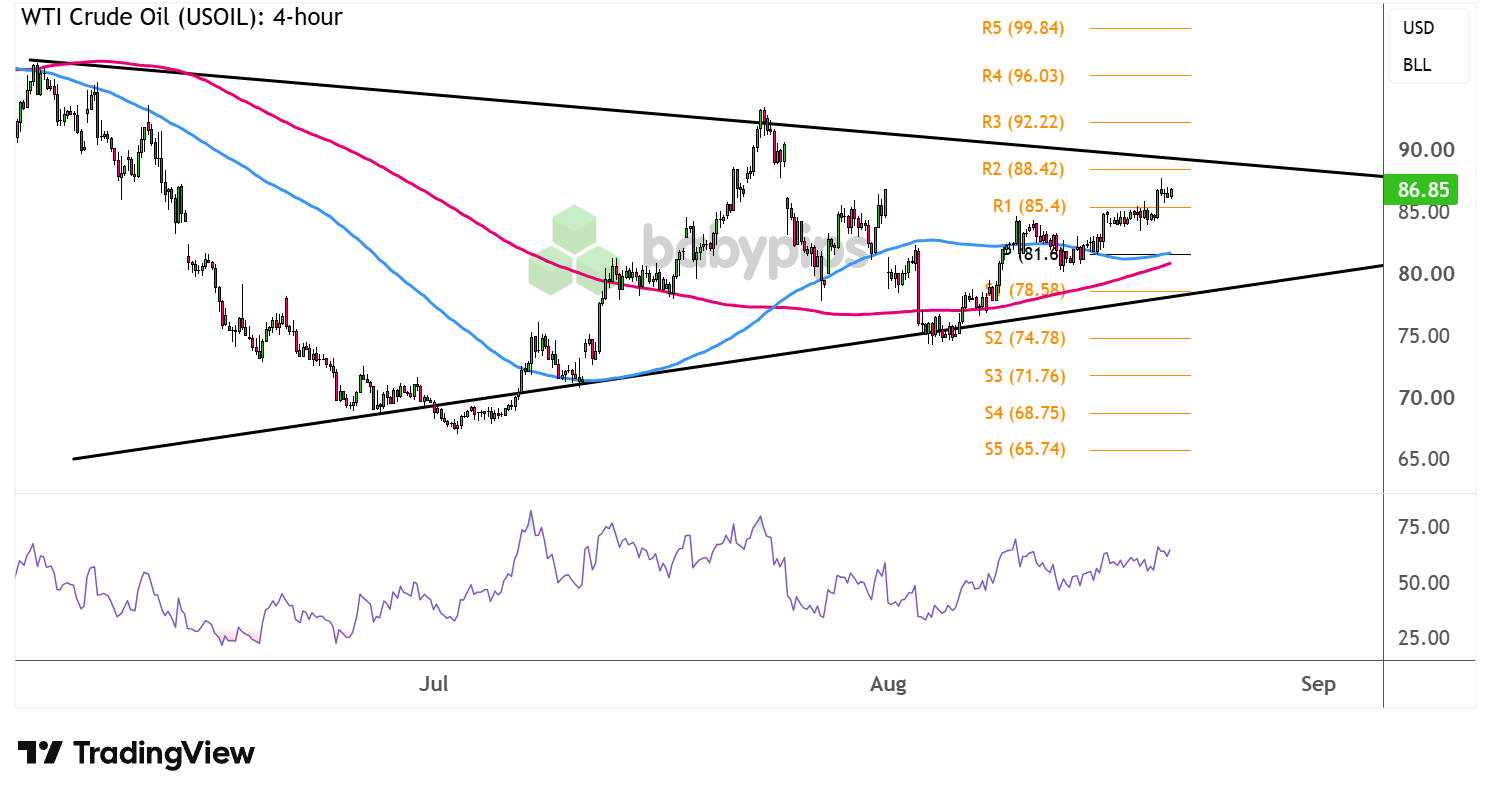Click the Sep marker on time axis
1491x798 pixels.
pyautogui.click(x=1318, y=684)
